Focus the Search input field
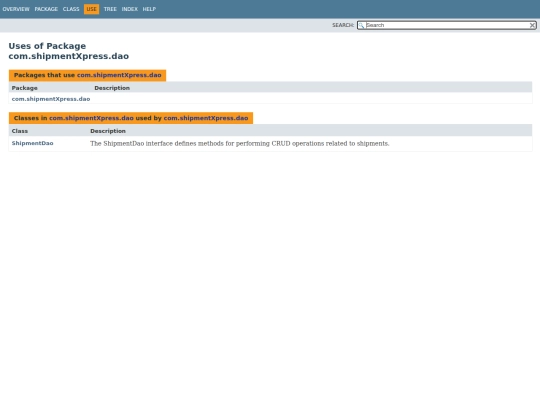Image resolution: width=540 pixels, height=405 pixels. click(x=447, y=25)
